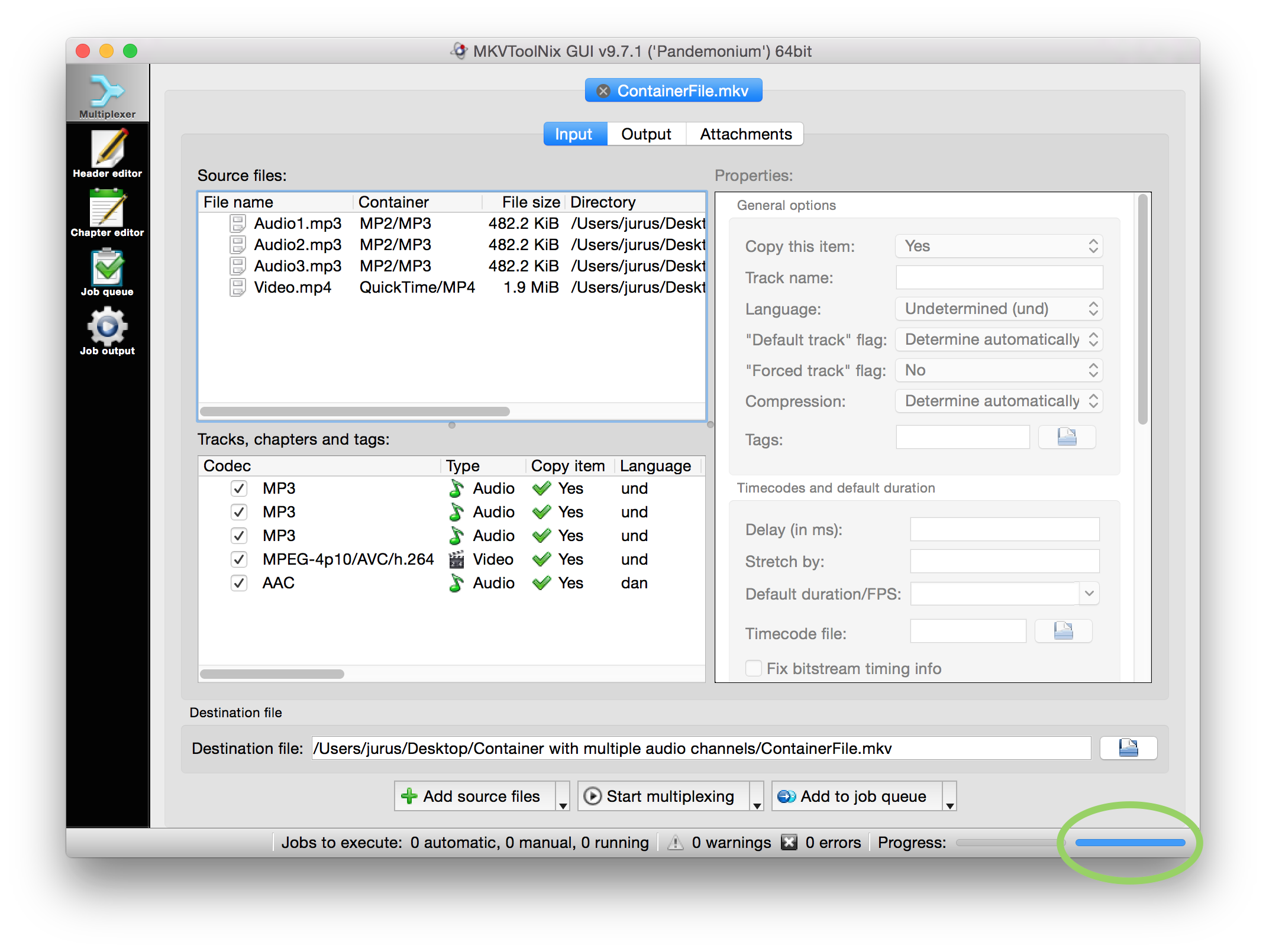Switch to the Attachments tab
Image resolution: width=1266 pixels, height=952 pixels.
[x=745, y=134]
